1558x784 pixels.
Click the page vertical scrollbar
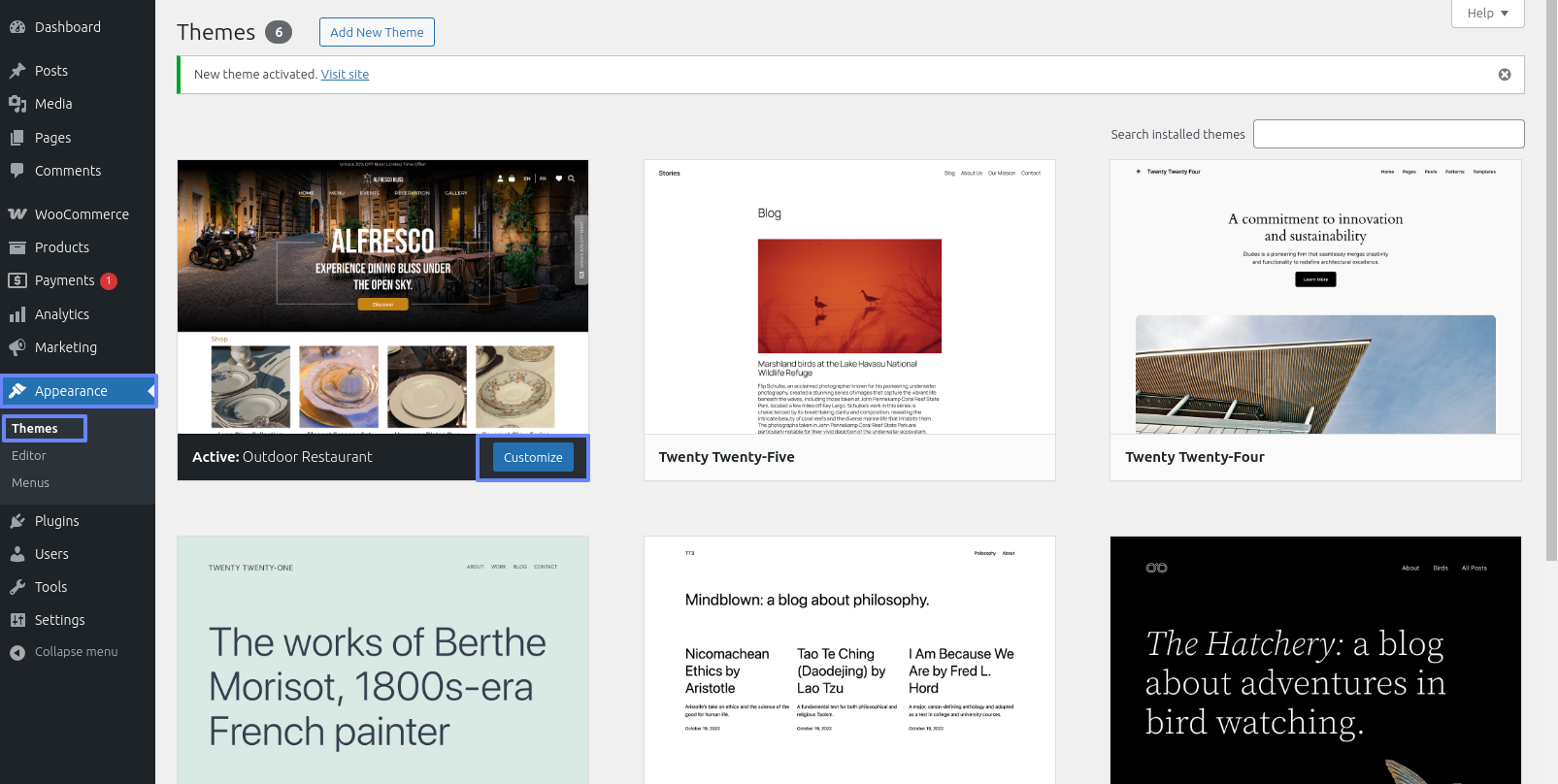pos(1551,281)
